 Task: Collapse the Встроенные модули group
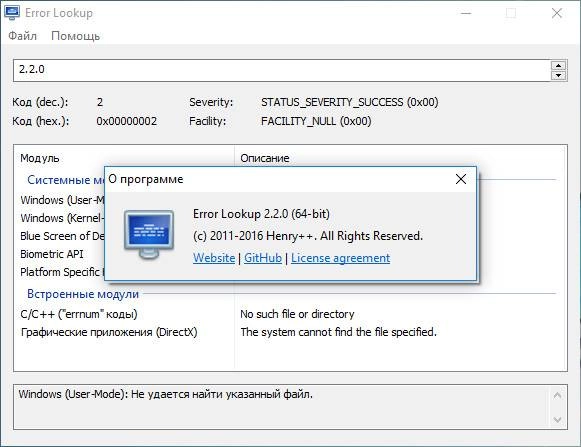83,294
